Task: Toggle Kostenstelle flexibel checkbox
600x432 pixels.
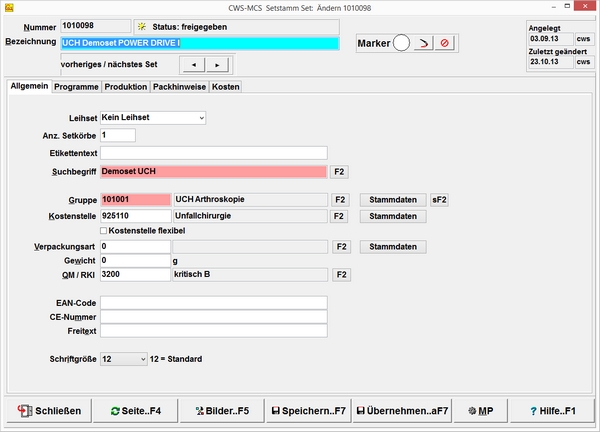Action: [x=103, y=231]
